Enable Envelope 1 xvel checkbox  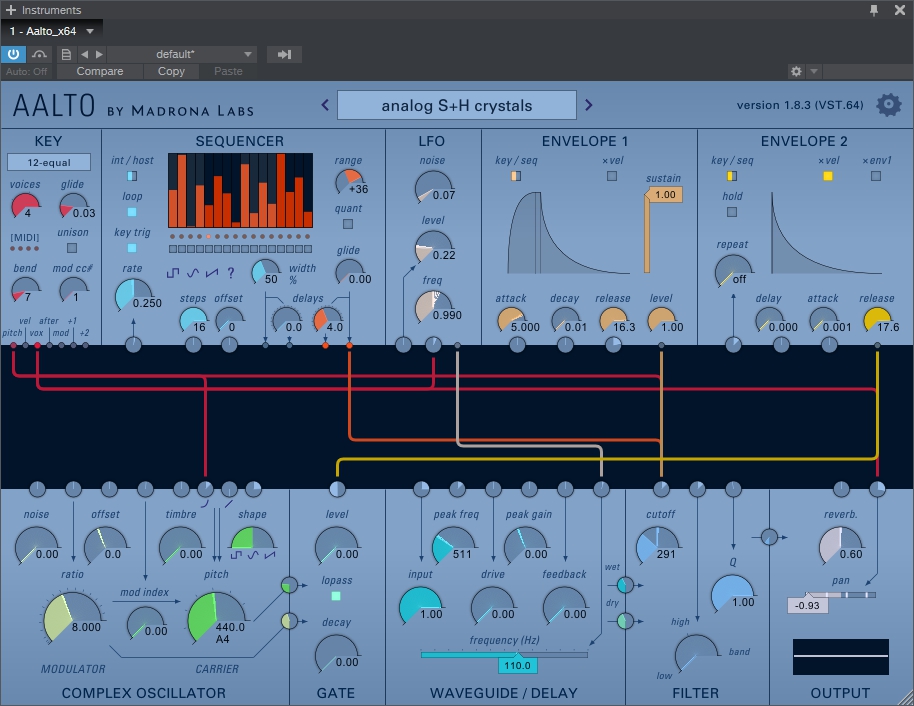point(611,175)
